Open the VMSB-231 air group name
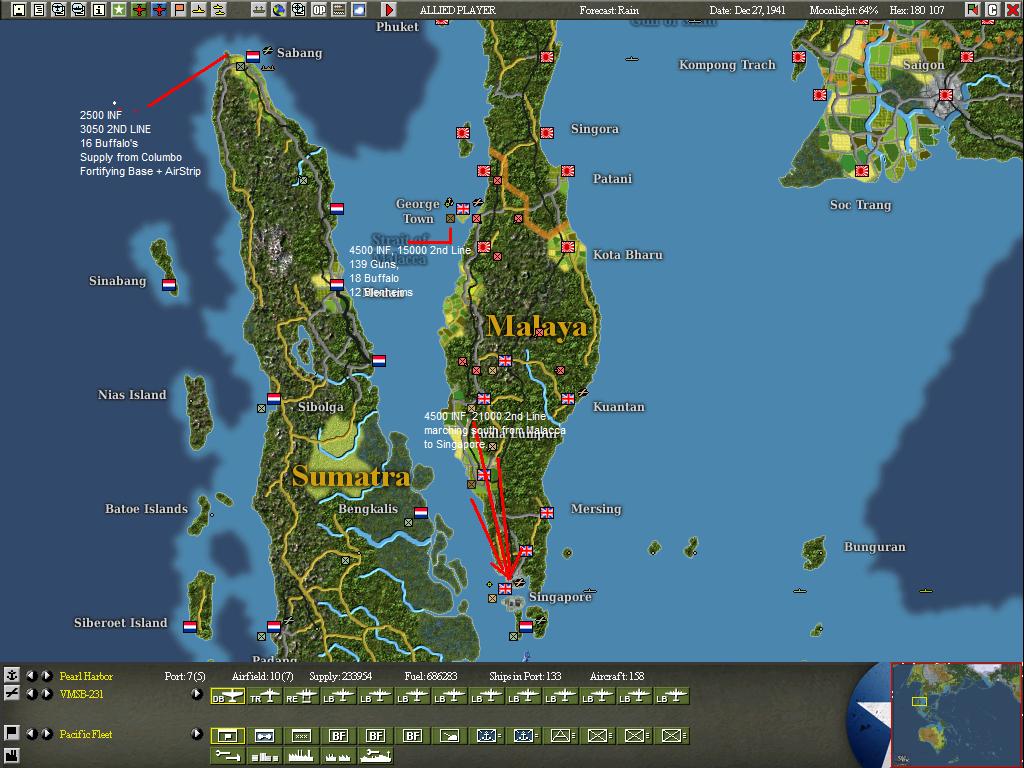This screenshot has width=1024, height=768. 81,694
